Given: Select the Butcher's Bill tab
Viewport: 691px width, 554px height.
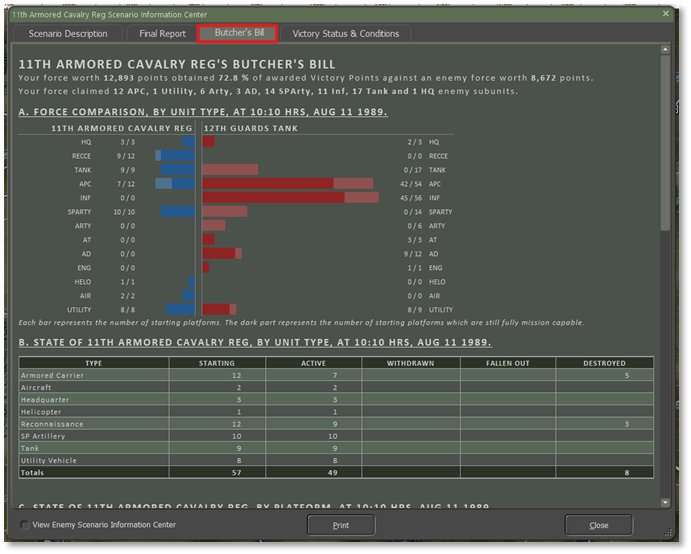Looking at the screenshot, I should pyautogui.click(x=238, y=34).
